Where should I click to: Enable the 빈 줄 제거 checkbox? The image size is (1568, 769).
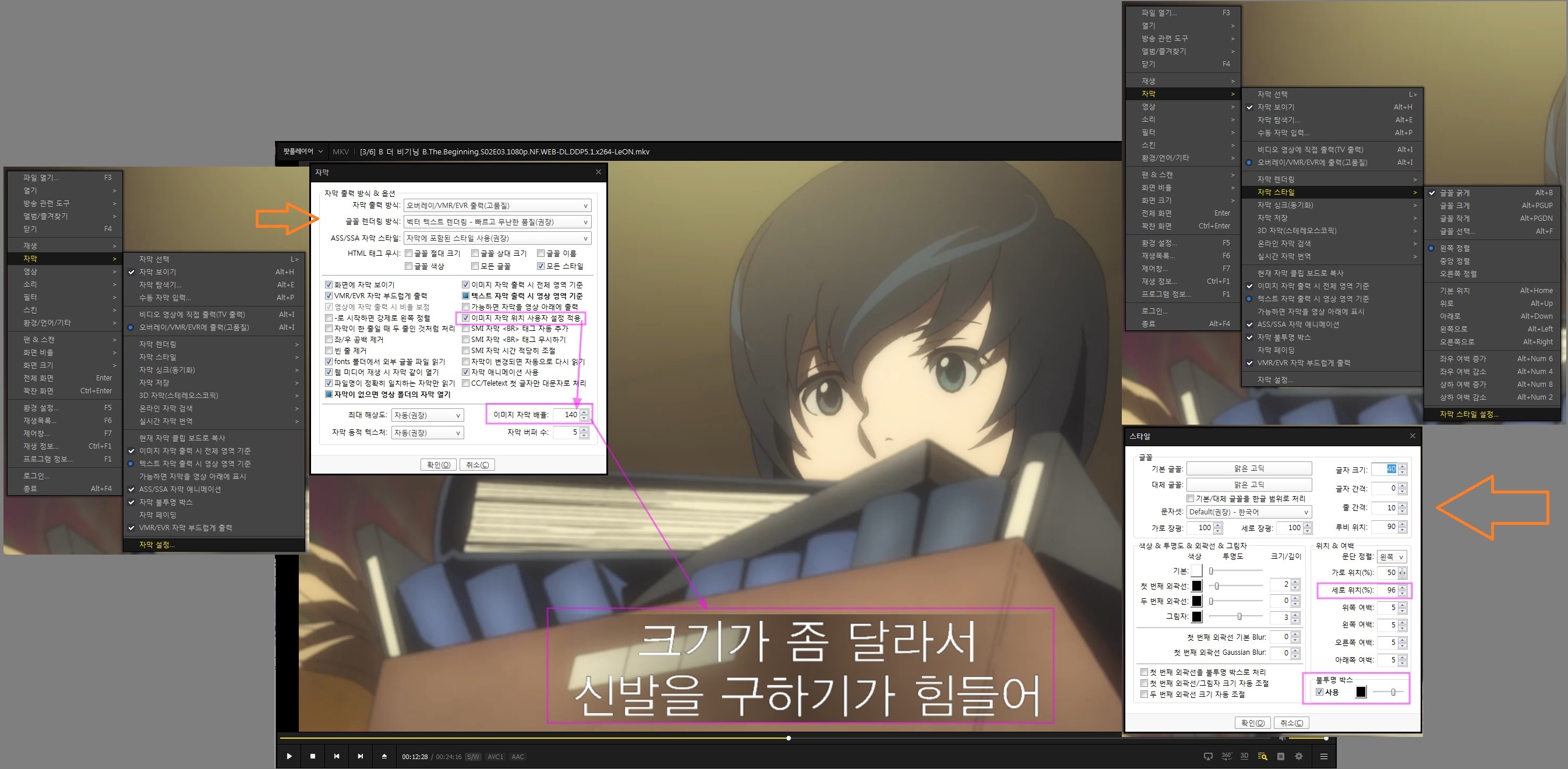pos(329,350)
